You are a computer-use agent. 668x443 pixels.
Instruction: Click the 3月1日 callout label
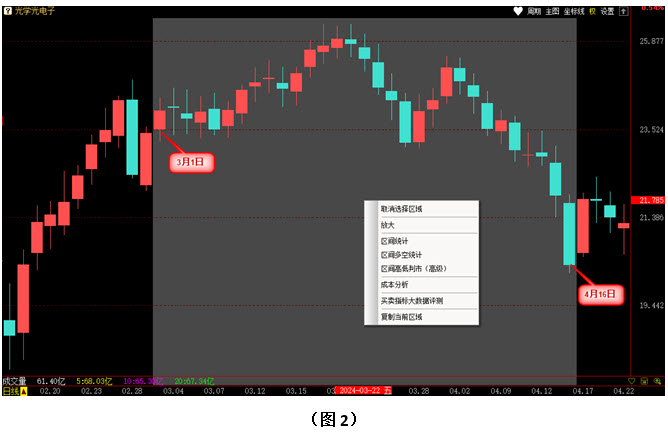click(191, 160)
